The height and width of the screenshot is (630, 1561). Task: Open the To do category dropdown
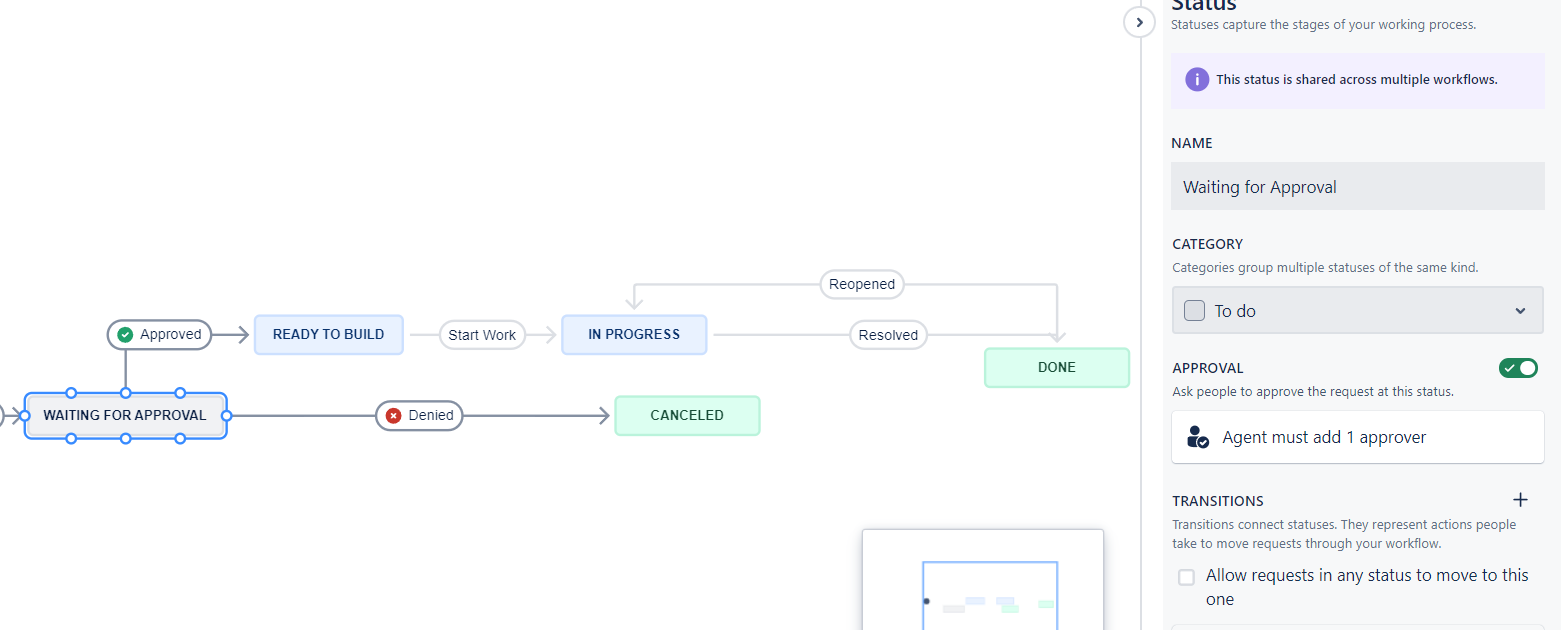[x=1357, y=311]
